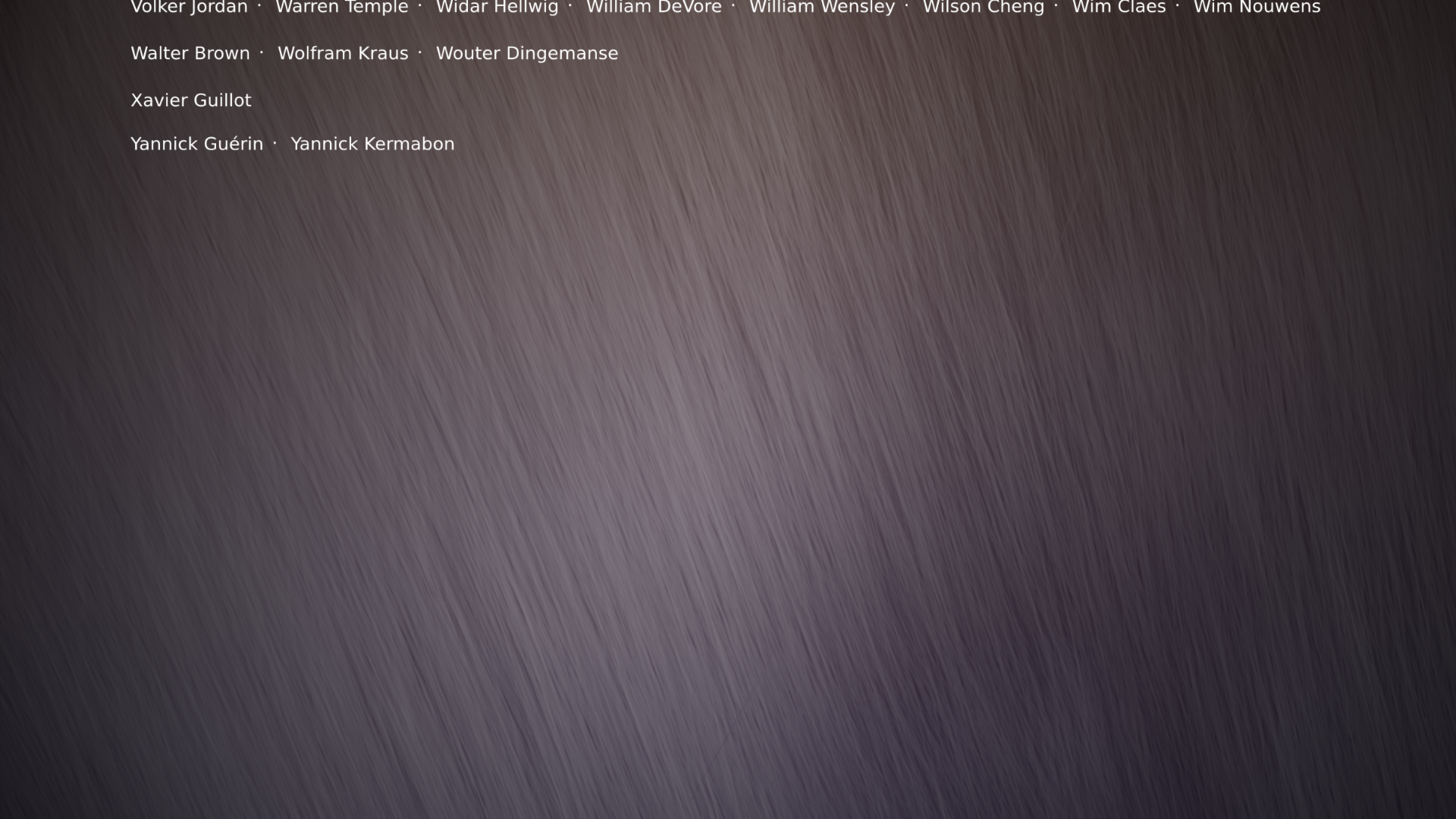Click the name Yannick Kermabon
Image resolution: width=1456 pixels, height=819 pixels.
[x=372, y=143]
